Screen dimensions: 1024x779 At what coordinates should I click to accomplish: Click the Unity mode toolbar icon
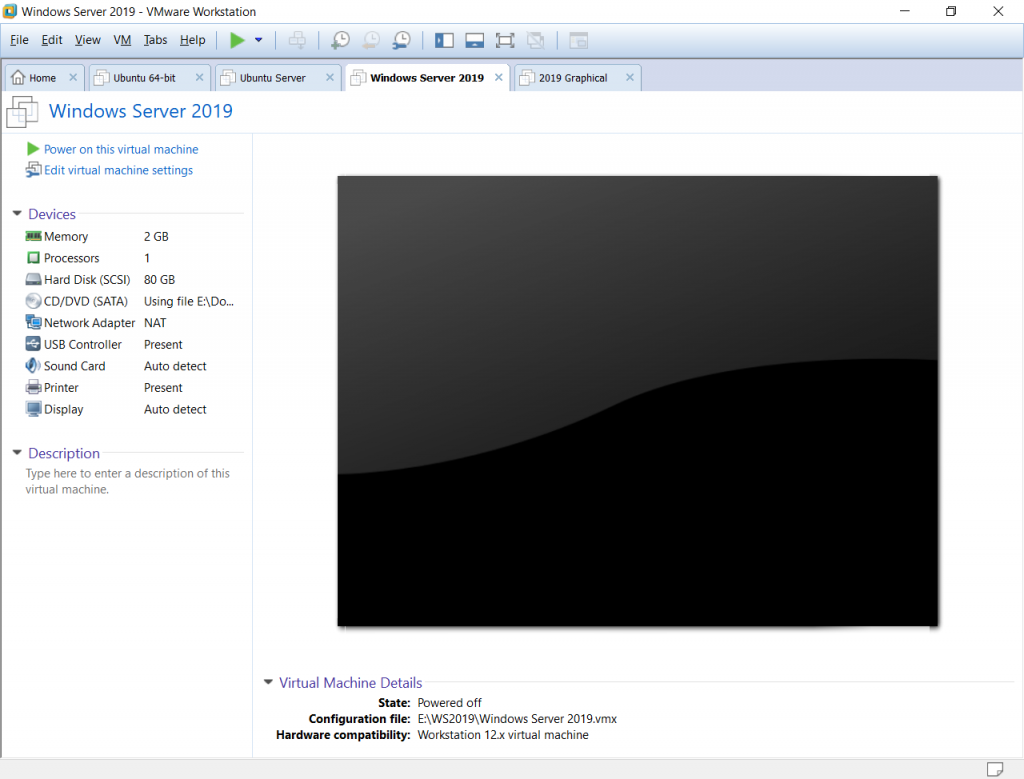[x=536, y=40]
